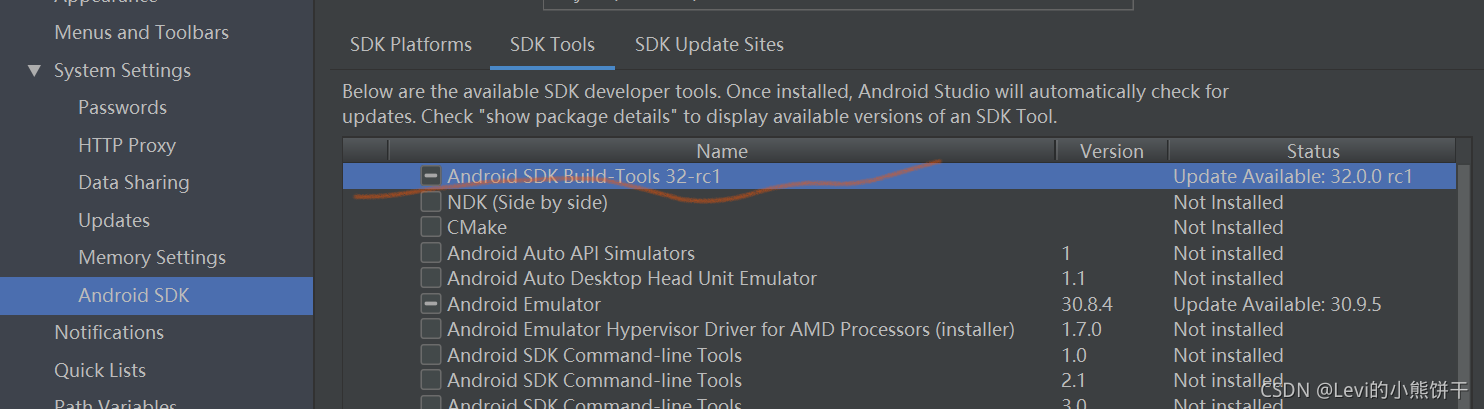This screenshot has width=1484, height=409.
Task: Toggle the Android Emulator checkbox
Action: [x=431, y=304]
